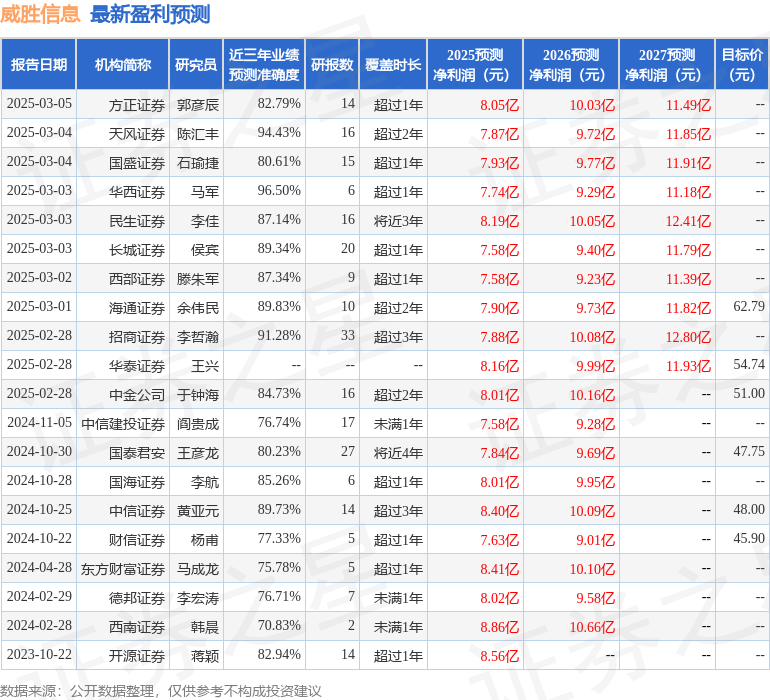
Task: Click 德邦证券 institution name
Action: (137, 598)
